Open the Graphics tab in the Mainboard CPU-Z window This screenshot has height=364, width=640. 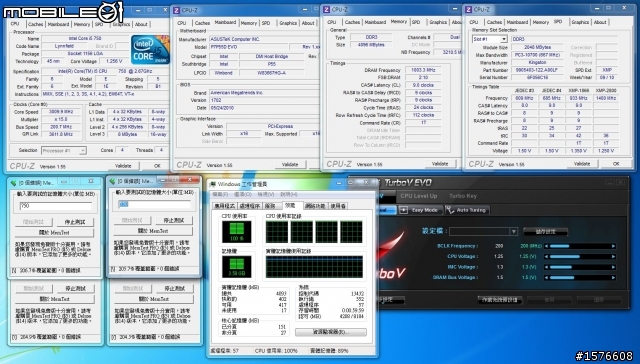288,23
